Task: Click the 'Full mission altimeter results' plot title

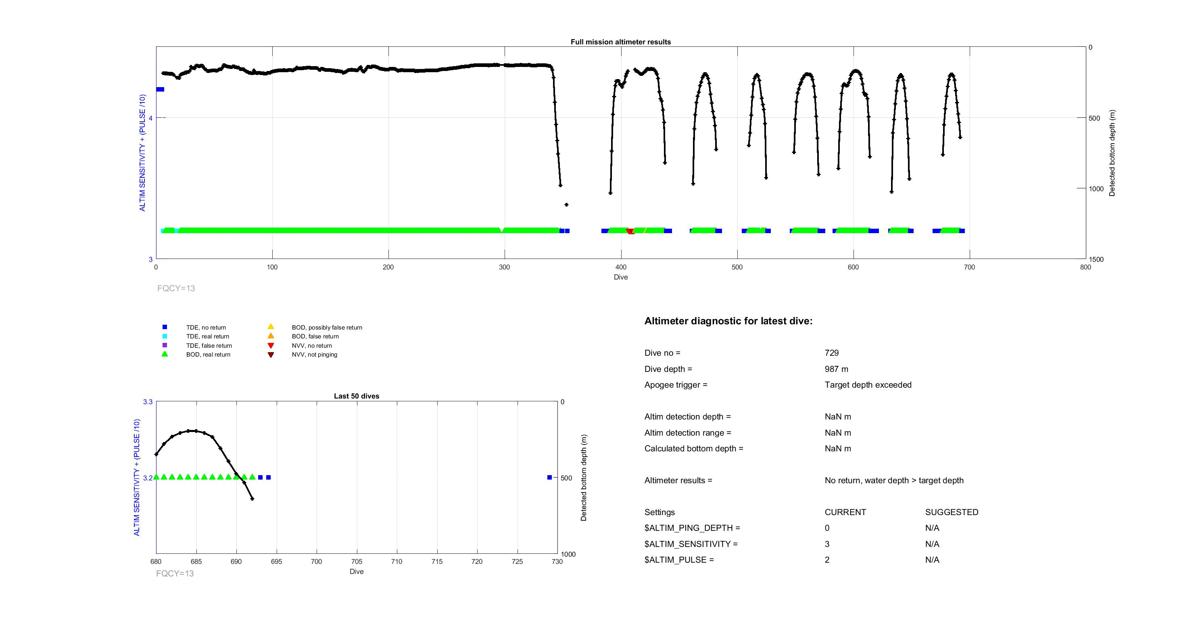Action: pos(620,42)
